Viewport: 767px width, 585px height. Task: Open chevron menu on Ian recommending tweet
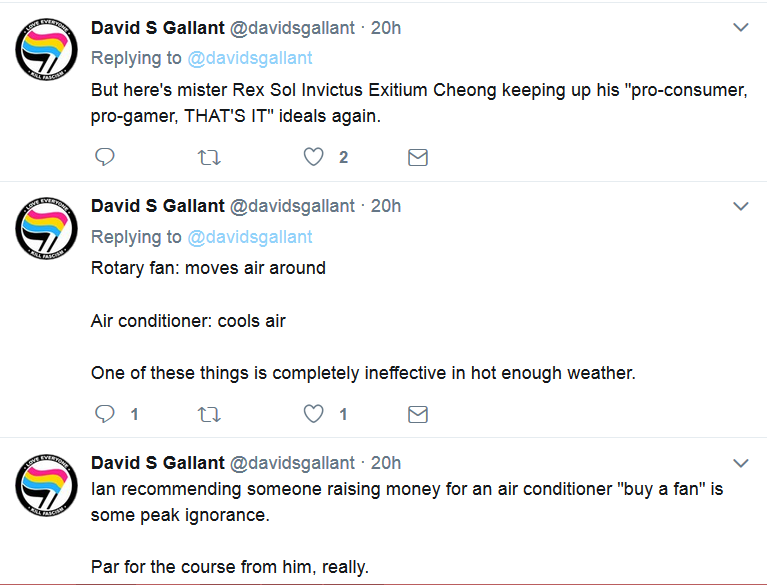pos(741,463)
